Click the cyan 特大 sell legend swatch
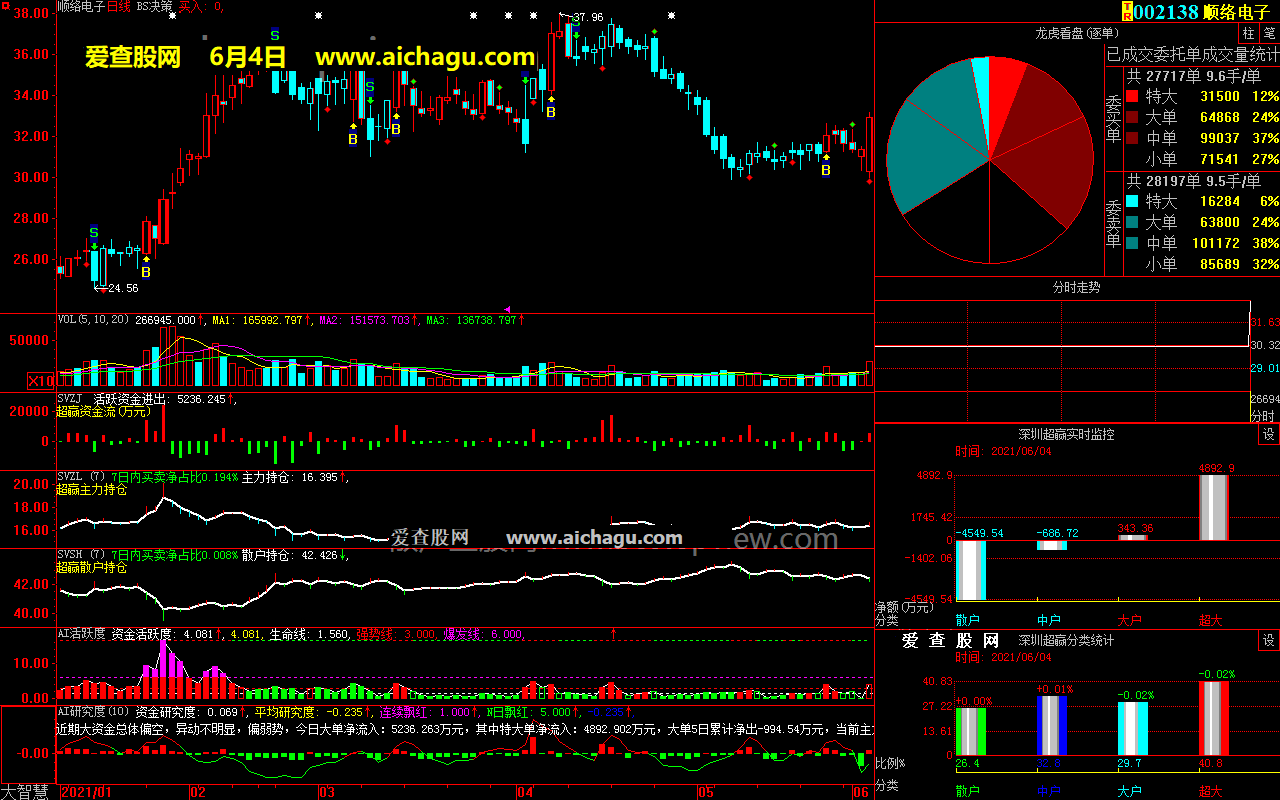The image size is (1280, 800). coord(1132,202)
